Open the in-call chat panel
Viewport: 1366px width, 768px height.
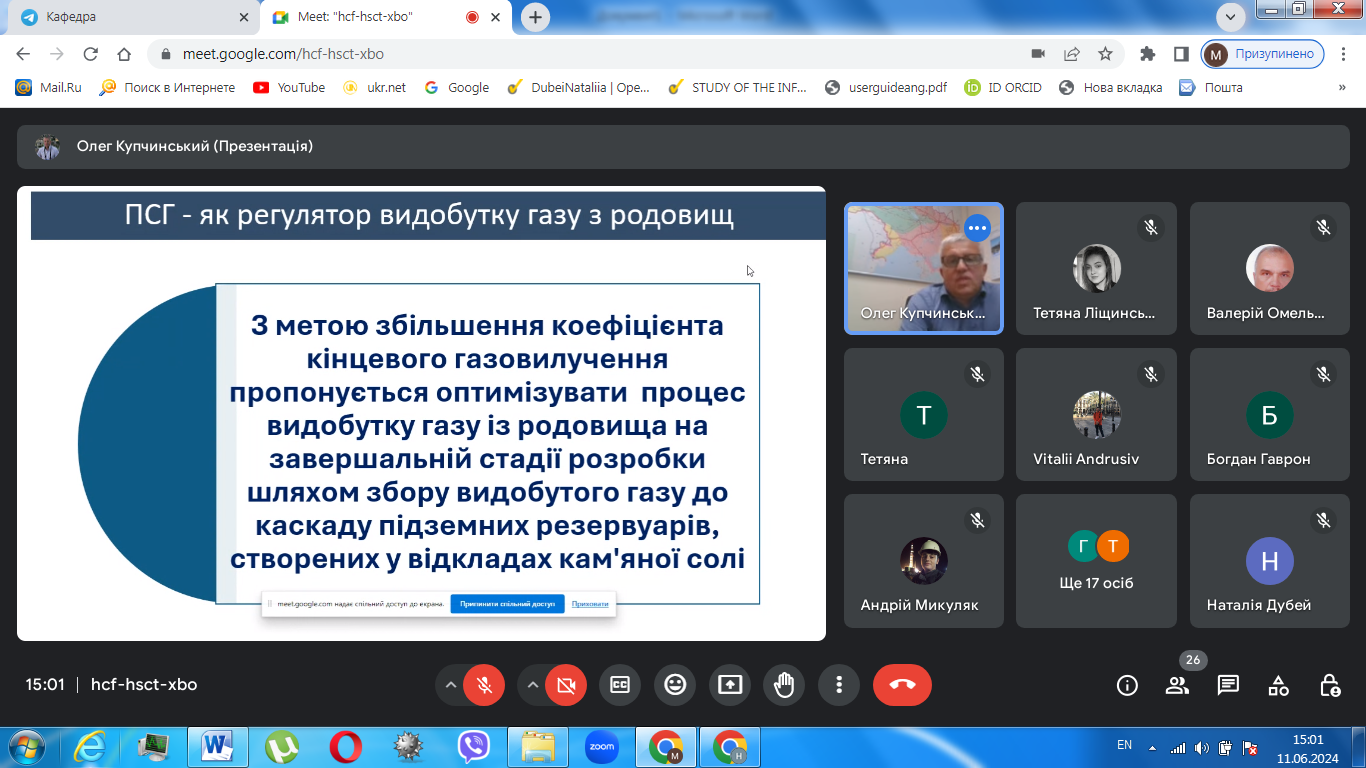(1227, 685)
